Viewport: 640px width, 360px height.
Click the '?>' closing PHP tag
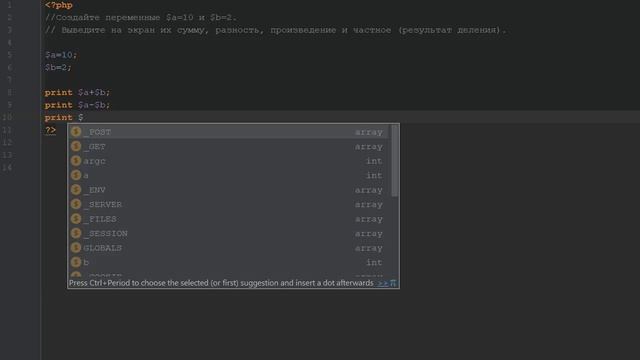tap(50, 130)
